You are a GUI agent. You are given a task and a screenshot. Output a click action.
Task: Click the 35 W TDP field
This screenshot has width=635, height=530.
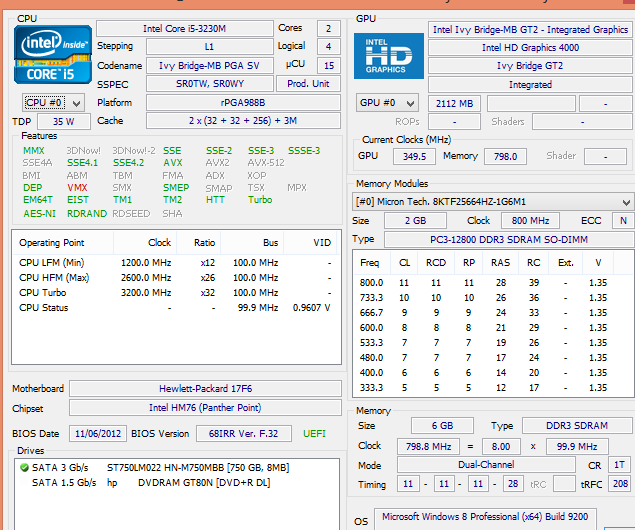64,121
